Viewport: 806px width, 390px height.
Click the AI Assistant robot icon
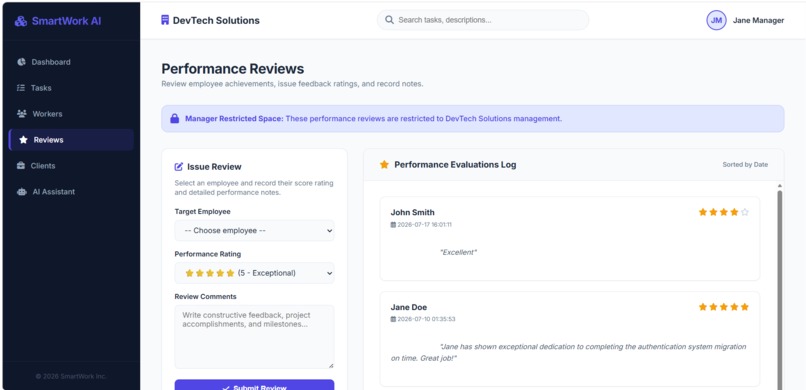[22, 192]
